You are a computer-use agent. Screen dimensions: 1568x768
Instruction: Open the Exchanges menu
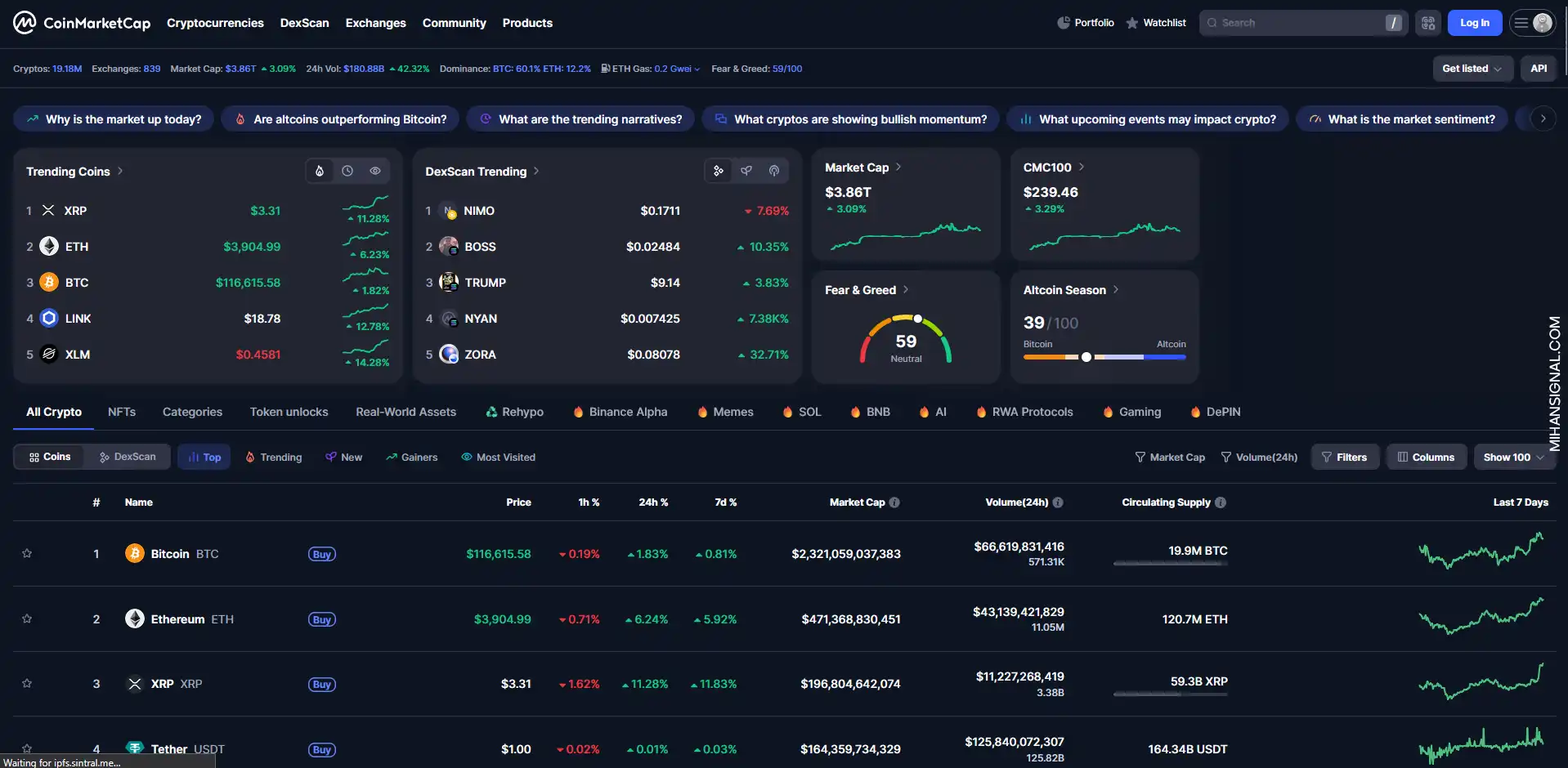click(x=375, y=23)
